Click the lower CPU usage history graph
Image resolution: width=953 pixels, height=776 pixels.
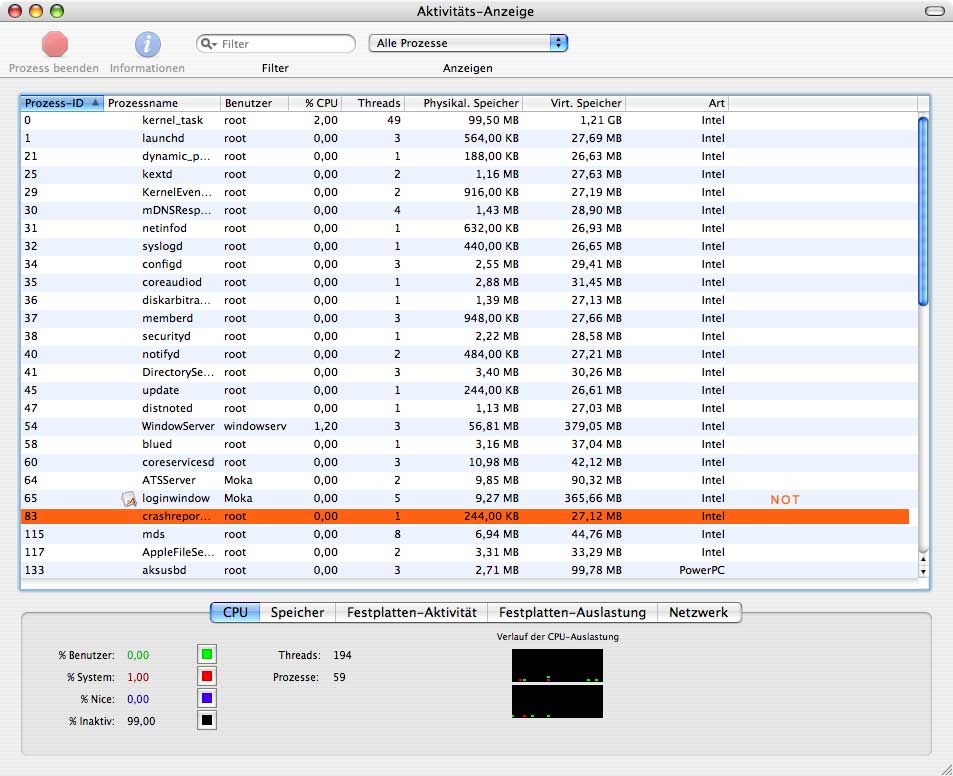[557, 701]
